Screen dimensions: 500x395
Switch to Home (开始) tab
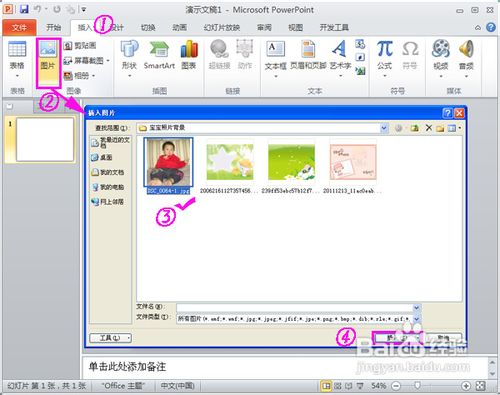pos(53,28)
